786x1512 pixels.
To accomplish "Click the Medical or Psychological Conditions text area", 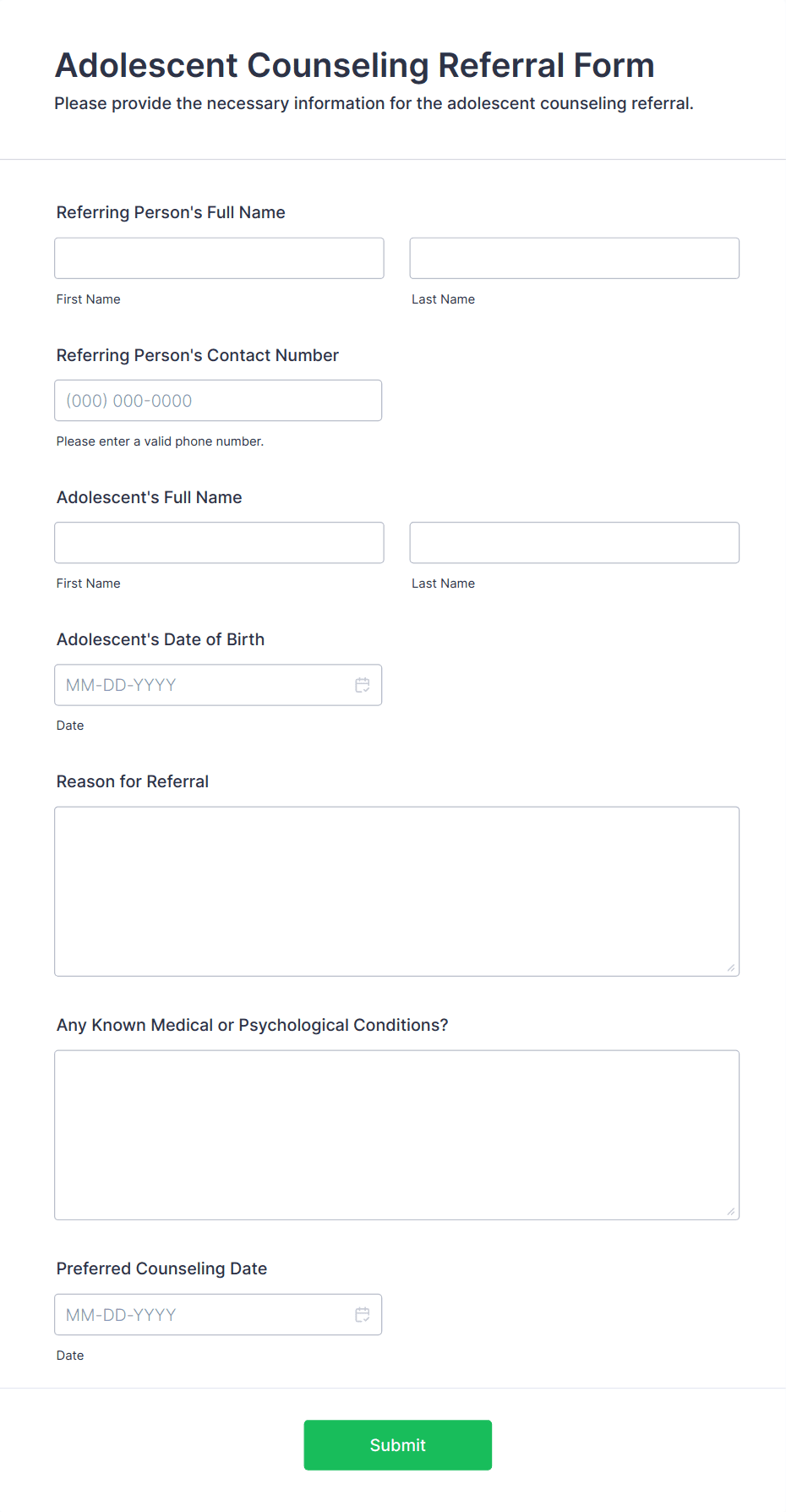I will (396, 1133).
